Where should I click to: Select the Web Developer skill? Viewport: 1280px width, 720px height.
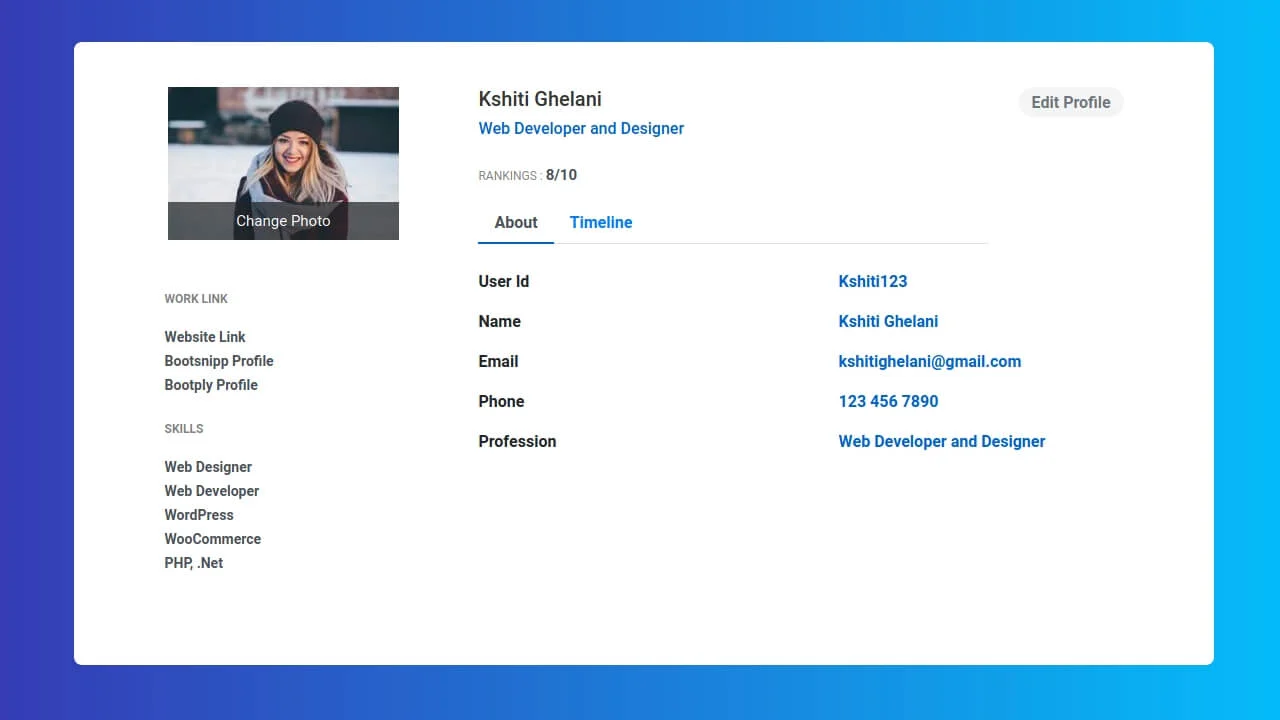point(211,491)
